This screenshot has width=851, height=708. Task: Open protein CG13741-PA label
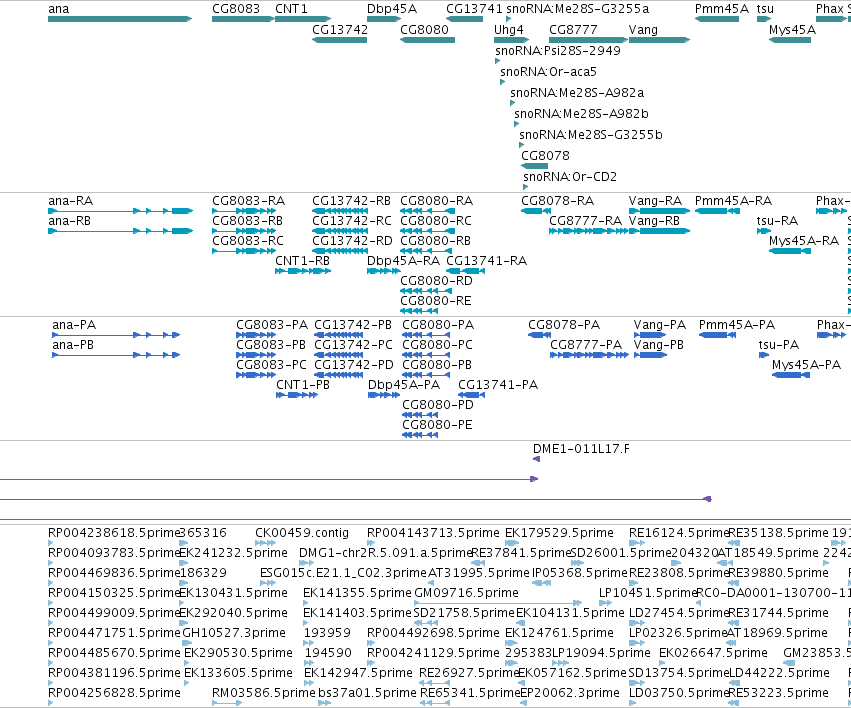[x=498, y=385]
